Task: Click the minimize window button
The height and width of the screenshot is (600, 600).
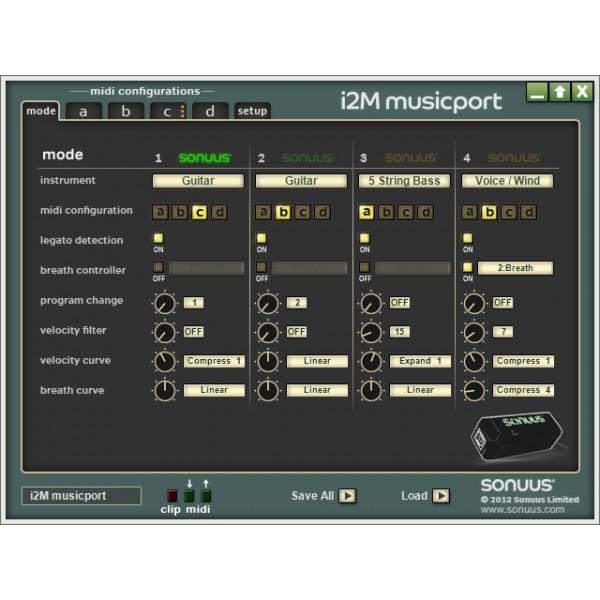Action: tap(537, 92)
